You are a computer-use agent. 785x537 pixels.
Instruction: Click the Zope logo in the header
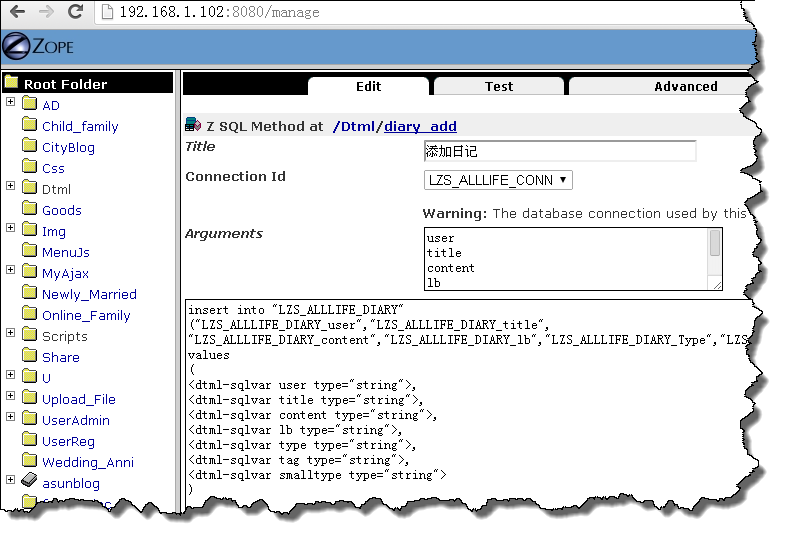(38, 47)
